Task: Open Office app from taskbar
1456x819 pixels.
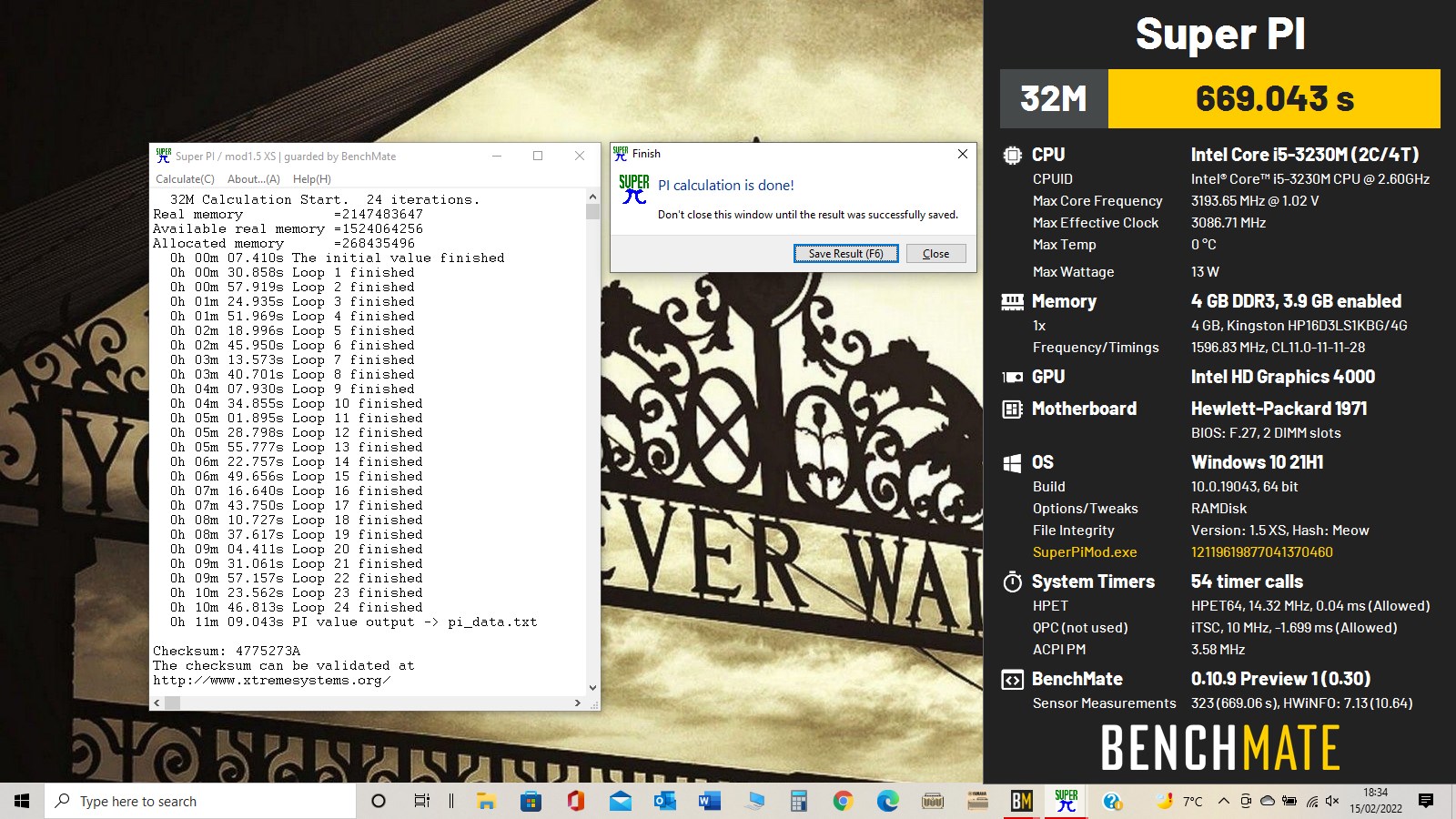Action: click(x=575, y=801)
